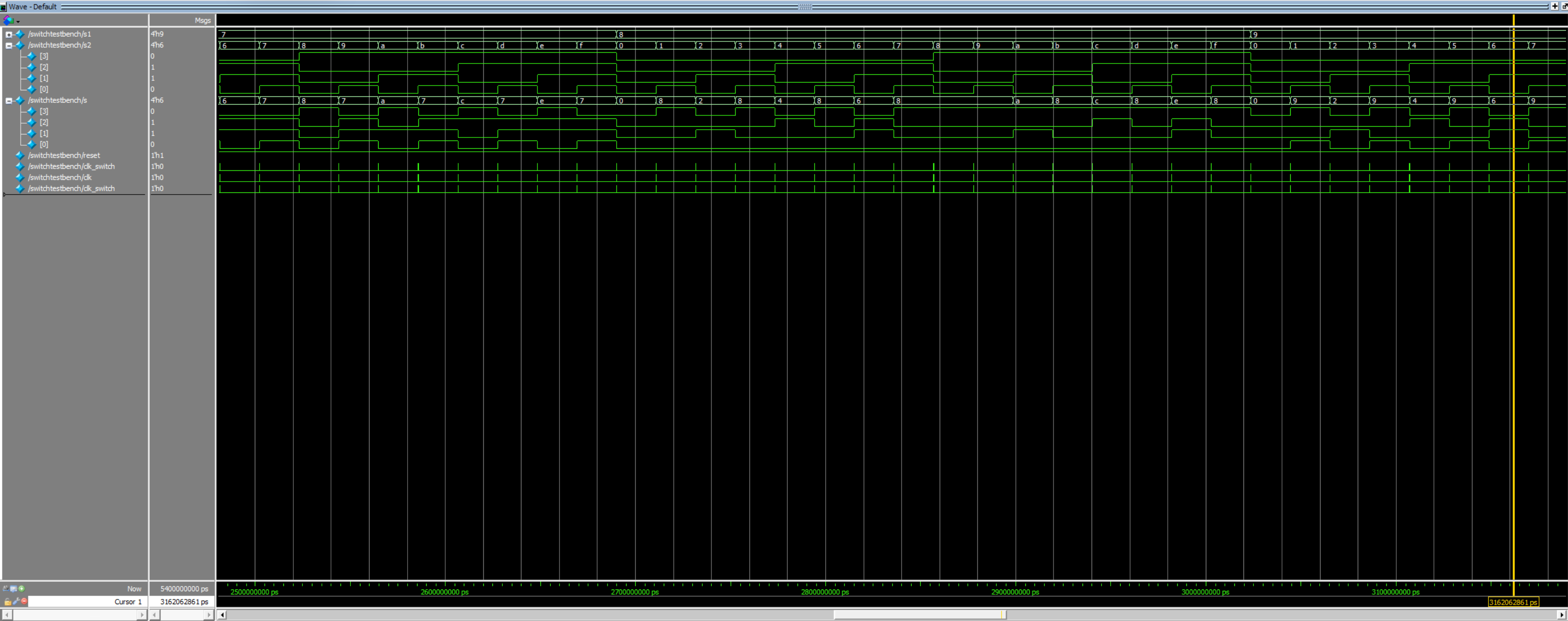Select bit [3] under /switchtestbench/s2
This screenshot has width=1568, height=621.
click(x=44, y=56)
